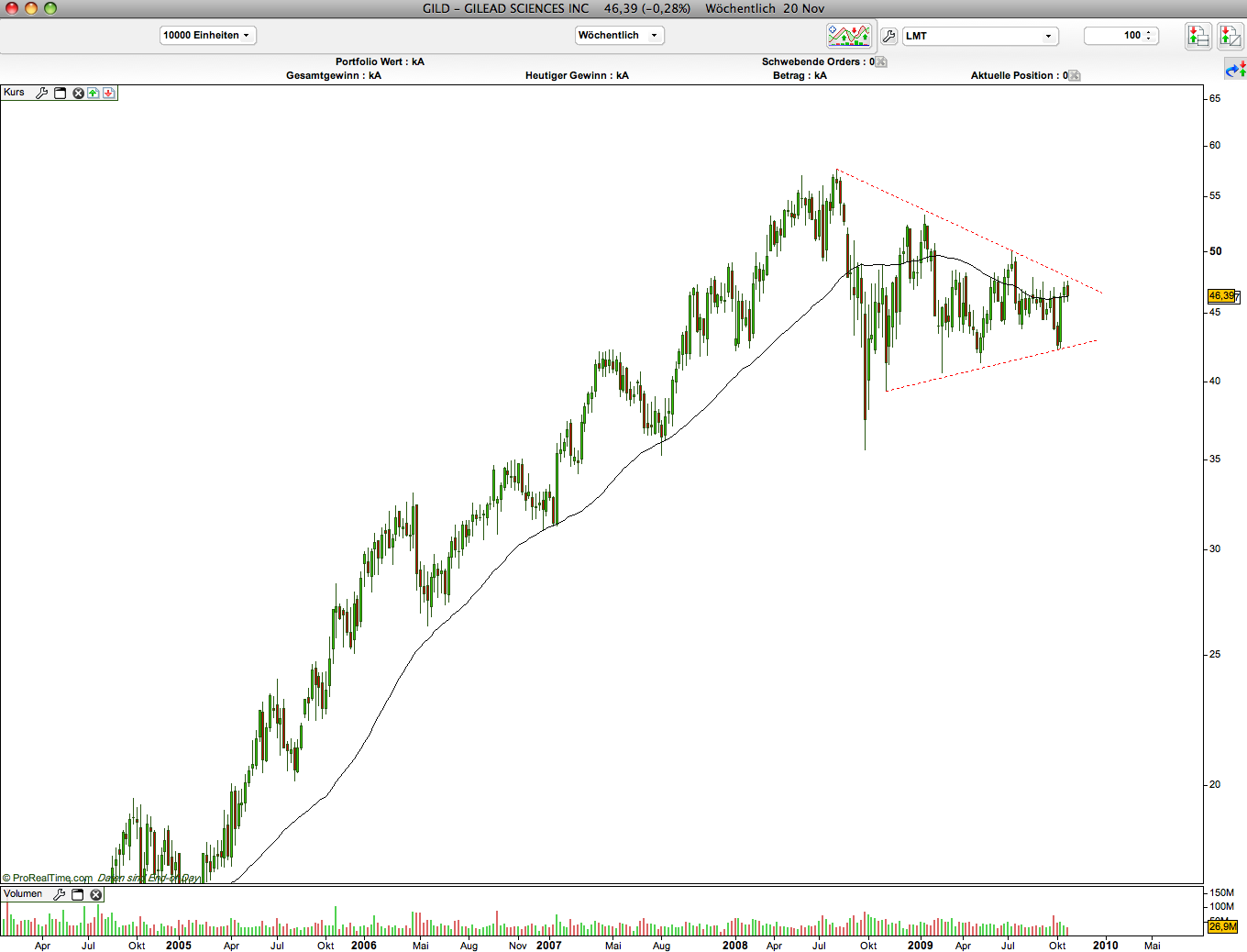Close position icon next to Aktuelle Position
The height and width of the screenshot is (952, 1247).
click(x=1075, y=76)
